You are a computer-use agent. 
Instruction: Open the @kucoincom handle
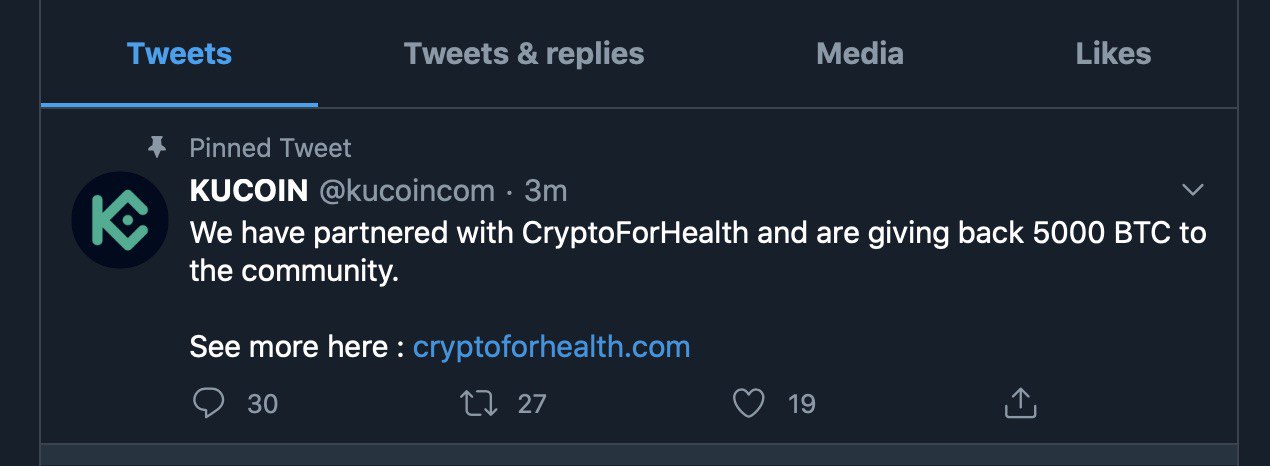tap(406, 190)
